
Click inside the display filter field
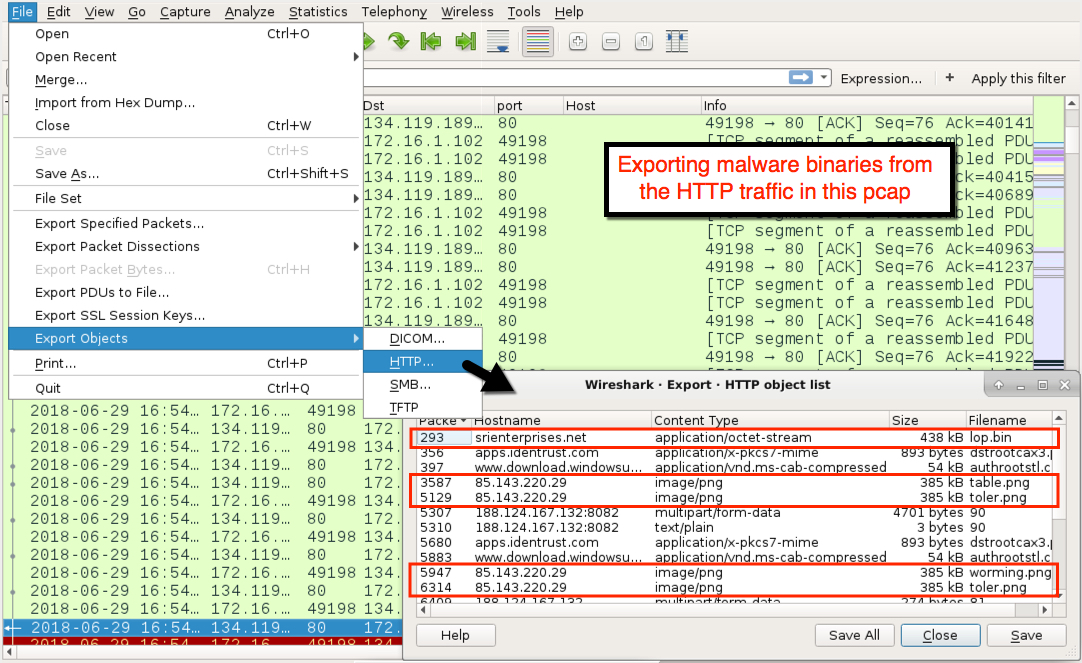574,78
